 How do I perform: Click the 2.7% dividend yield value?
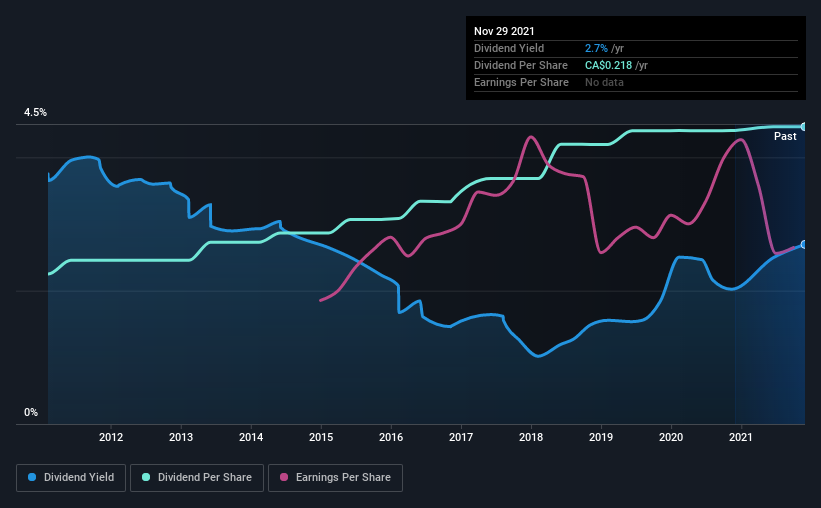(596, 48)
